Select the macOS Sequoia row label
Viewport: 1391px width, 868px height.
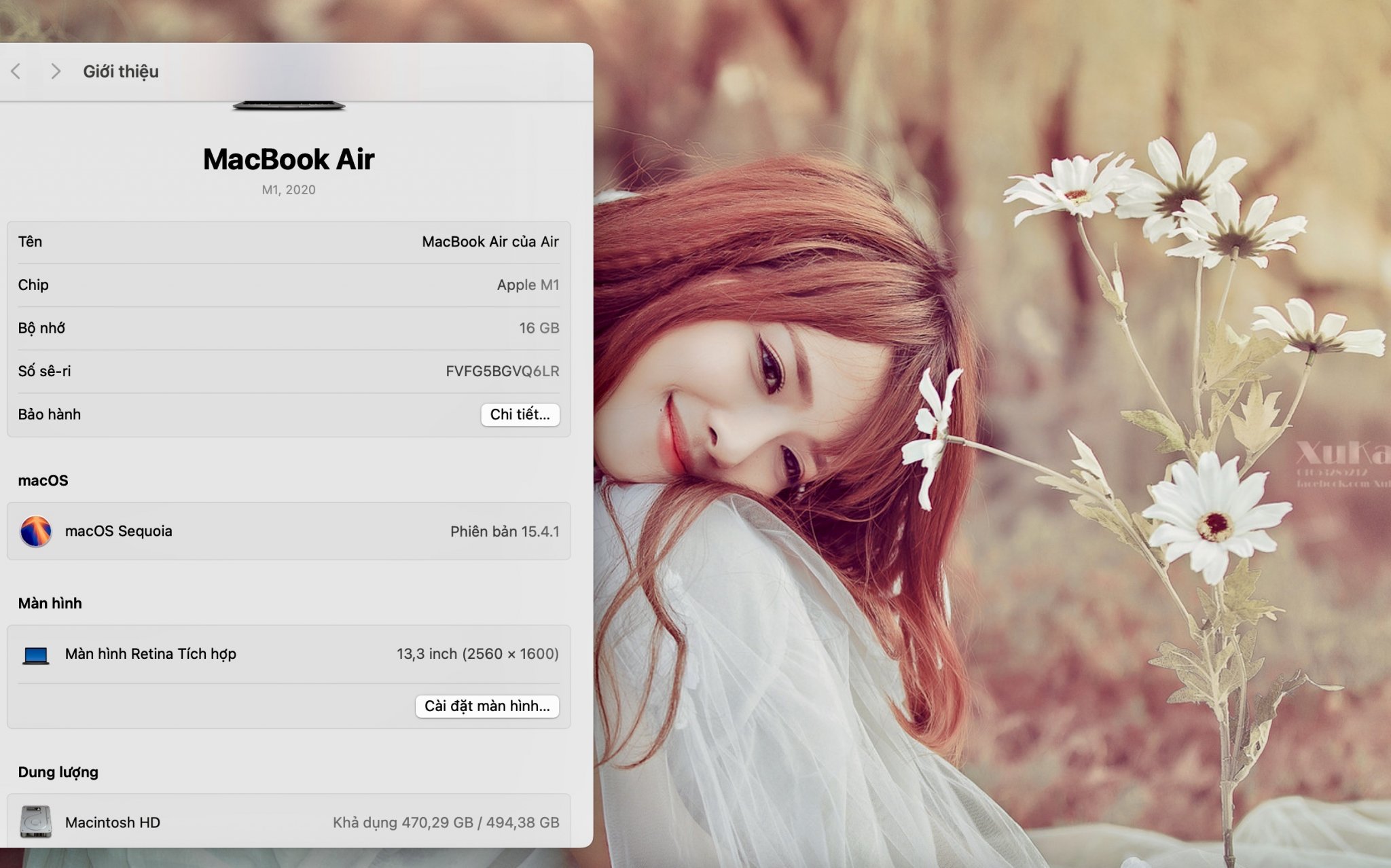tap(118, 531)
